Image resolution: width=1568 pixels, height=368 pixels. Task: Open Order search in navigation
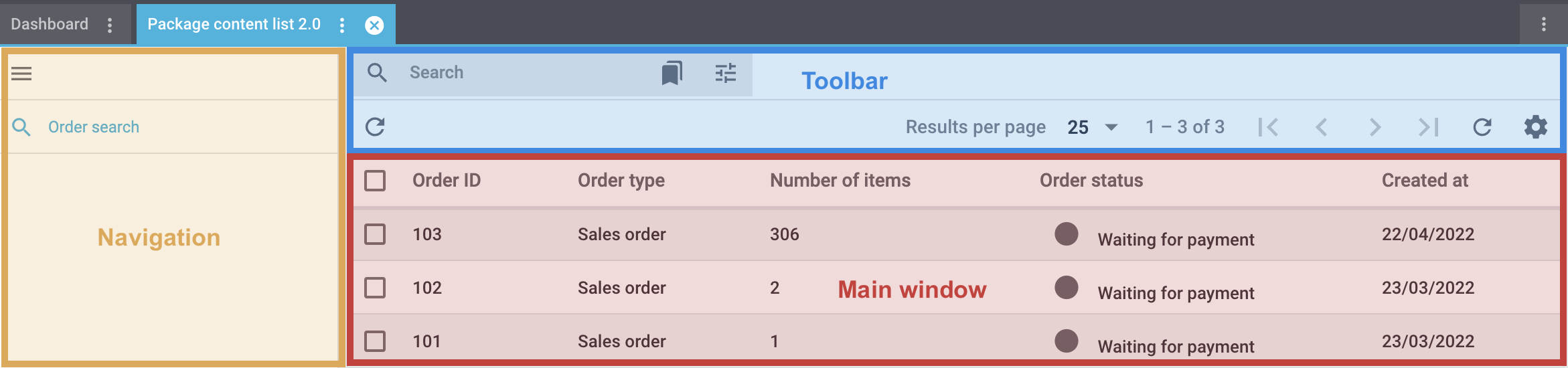(94, 127)
